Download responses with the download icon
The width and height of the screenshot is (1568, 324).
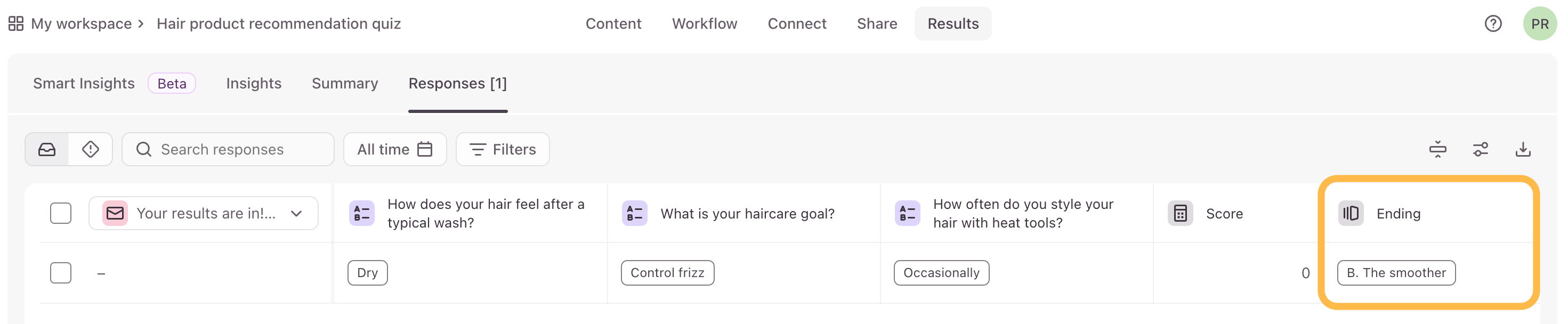(1523, 149)
